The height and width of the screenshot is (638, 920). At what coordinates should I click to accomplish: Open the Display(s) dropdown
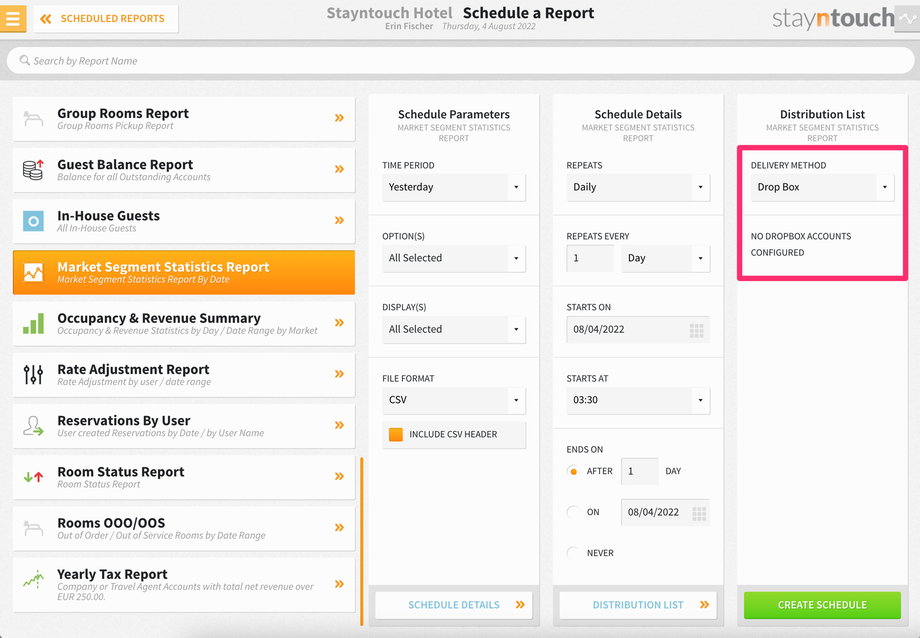[454, 329]
